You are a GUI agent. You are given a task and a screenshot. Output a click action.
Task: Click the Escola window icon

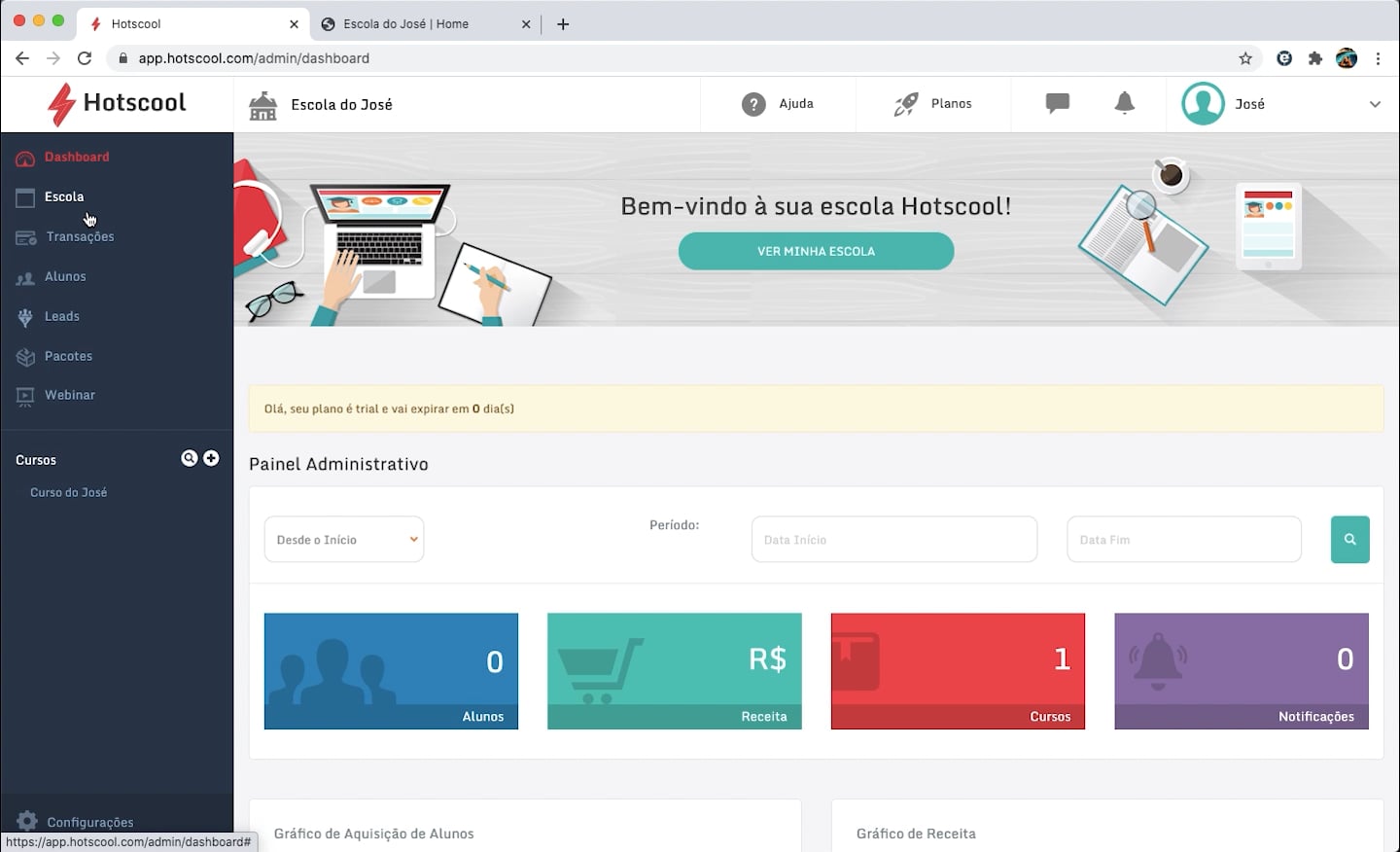(25, 197)
